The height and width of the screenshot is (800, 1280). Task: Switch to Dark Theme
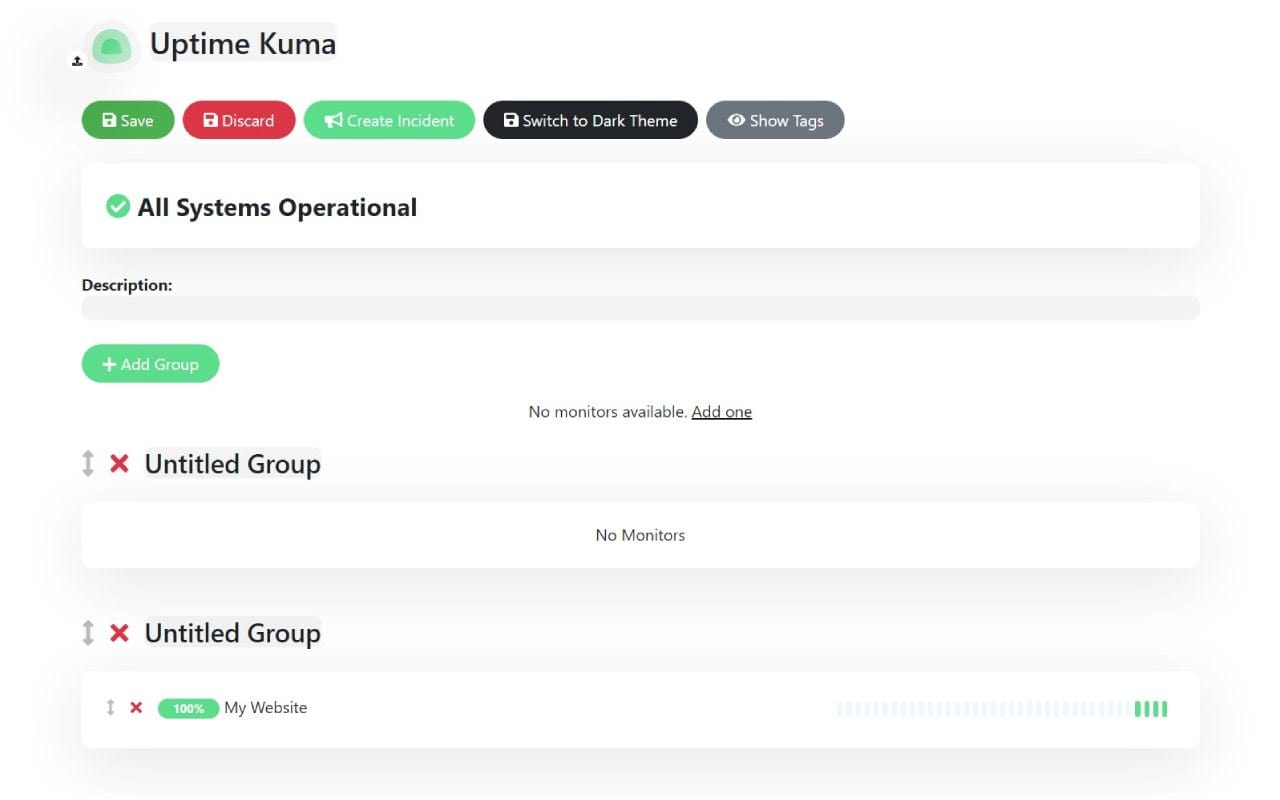pos(590,120)
